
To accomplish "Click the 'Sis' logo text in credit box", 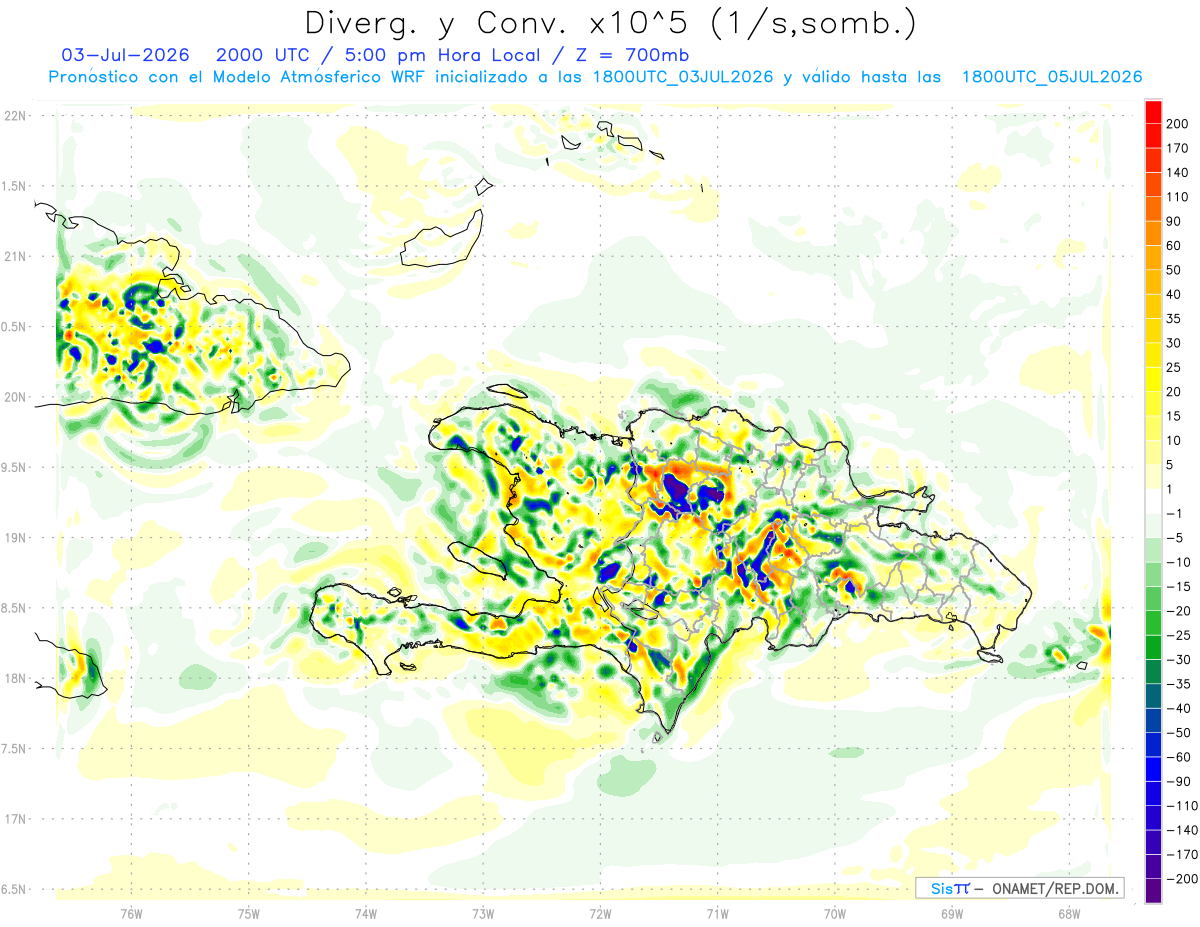I will click(942, 888).
